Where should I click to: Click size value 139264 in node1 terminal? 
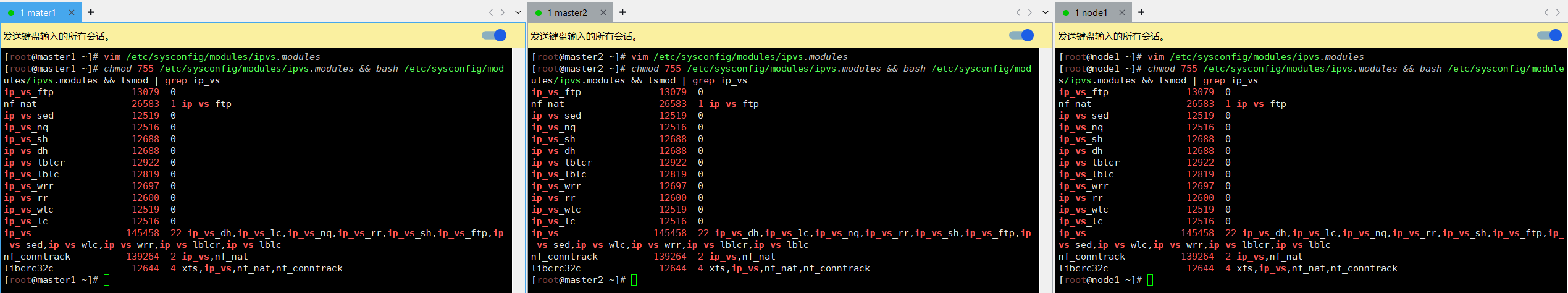click(x=1197, y=257)
